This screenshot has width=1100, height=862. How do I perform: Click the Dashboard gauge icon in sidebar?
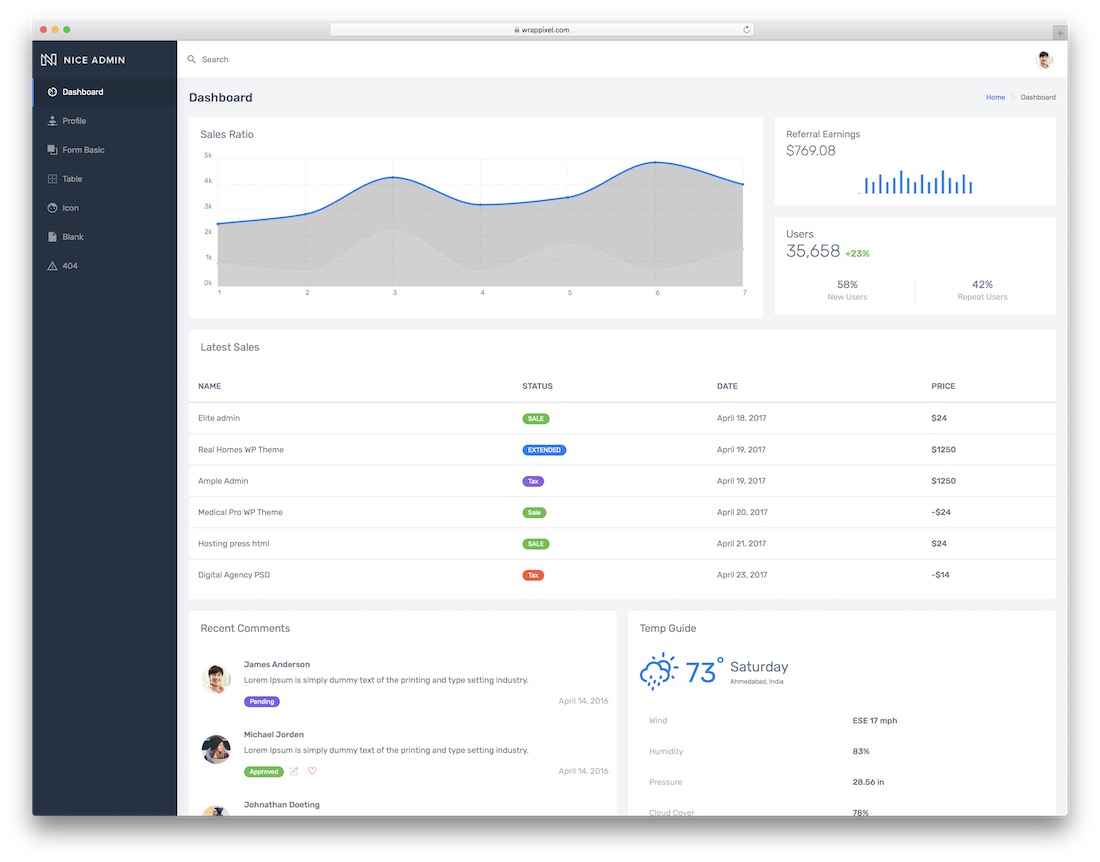(52, 92)
